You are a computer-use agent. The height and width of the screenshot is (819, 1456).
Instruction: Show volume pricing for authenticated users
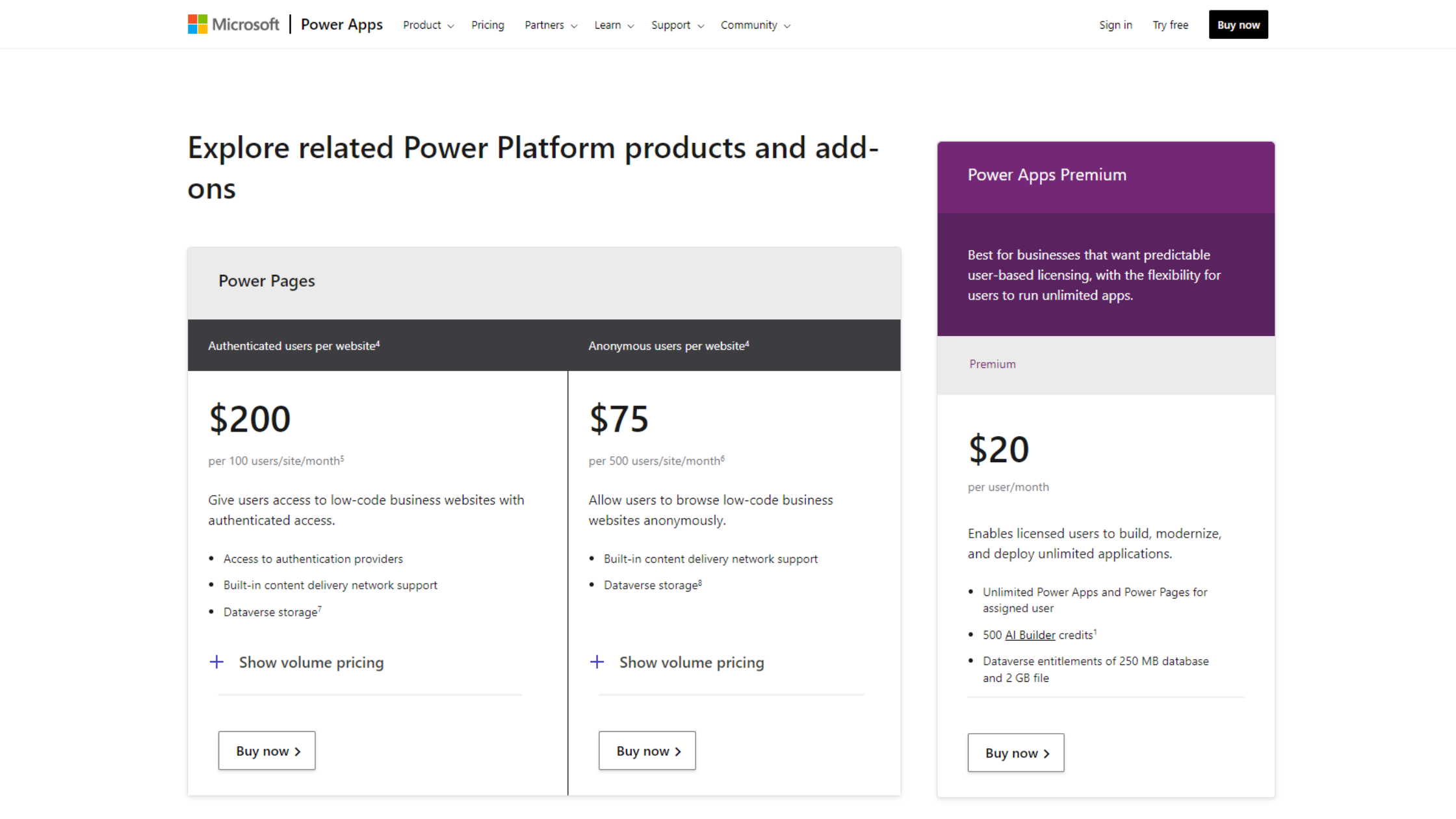[x=311, y=662]
